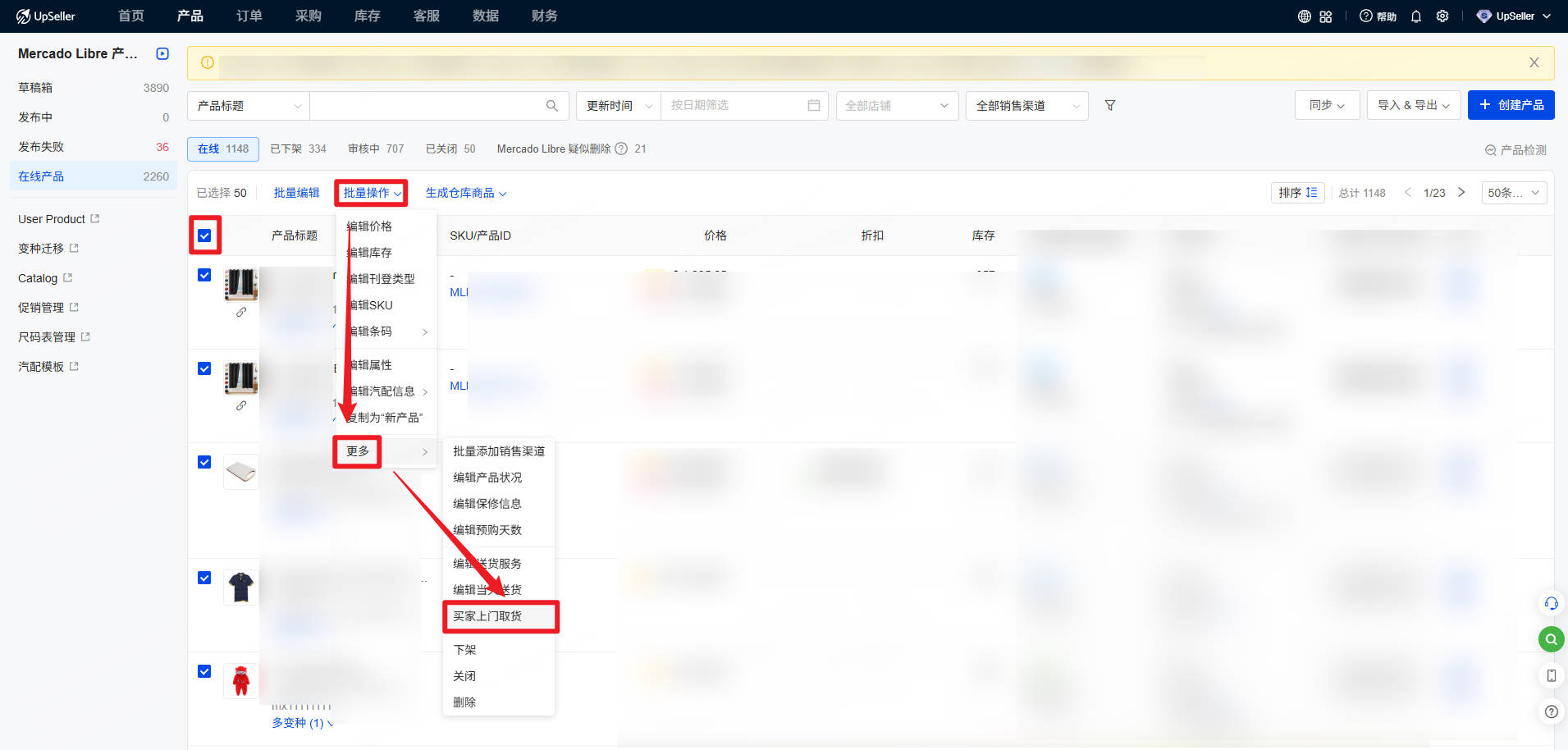Open the 50条 page size dropdown
1568x750 pixels.
tap(1514, 193)
